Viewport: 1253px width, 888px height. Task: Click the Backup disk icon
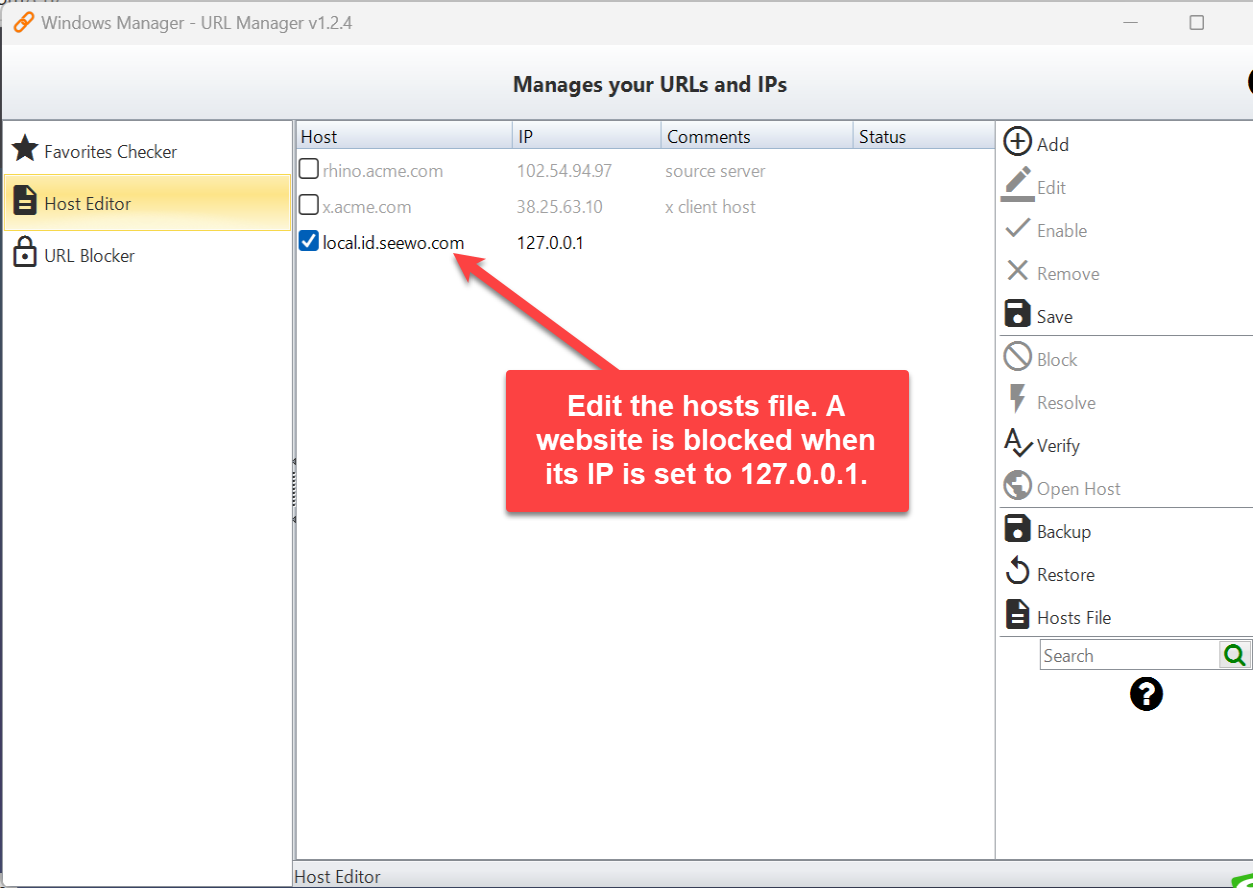point(1017,529)
